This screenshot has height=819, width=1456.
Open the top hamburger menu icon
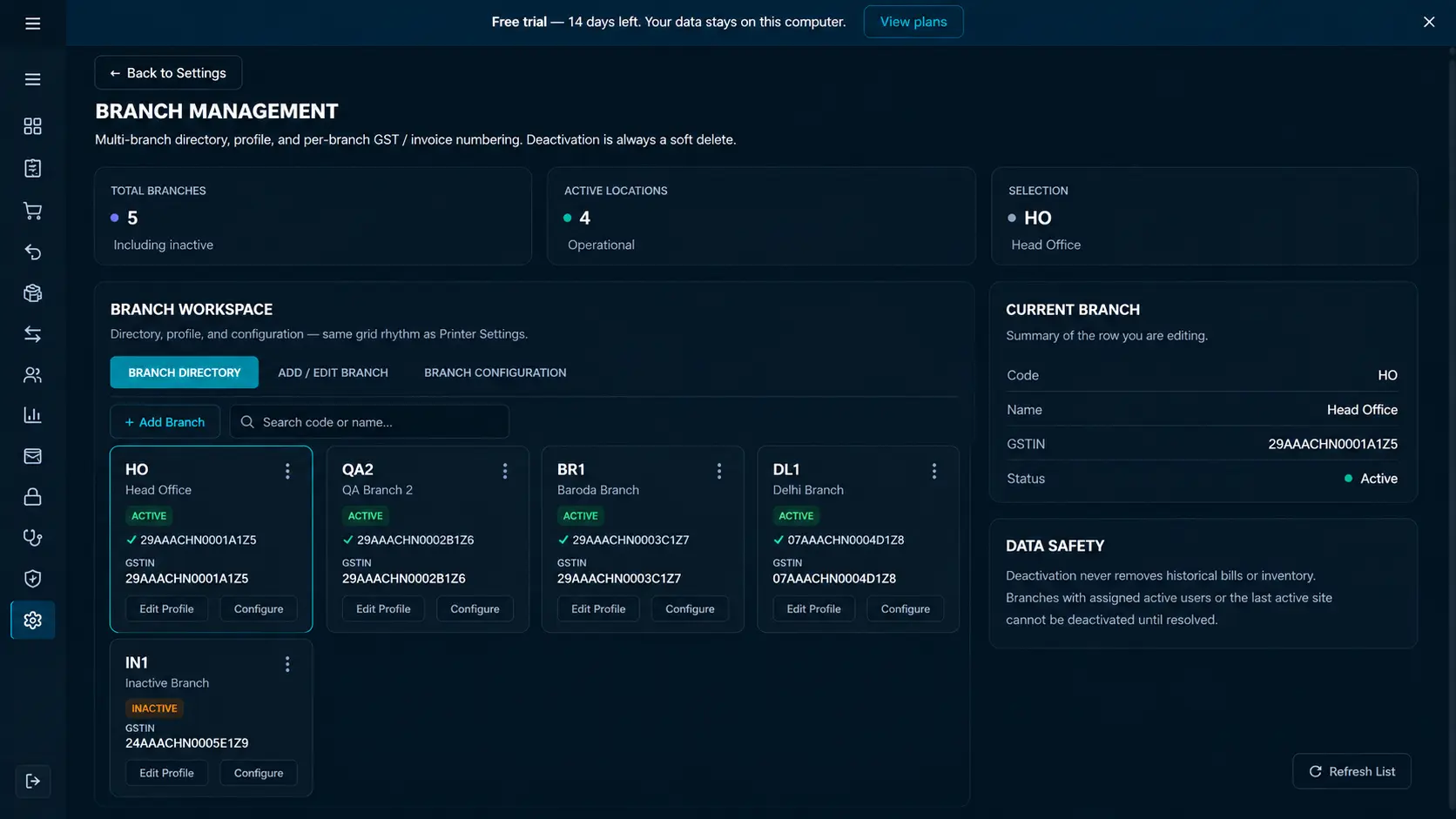pos(32,23)
